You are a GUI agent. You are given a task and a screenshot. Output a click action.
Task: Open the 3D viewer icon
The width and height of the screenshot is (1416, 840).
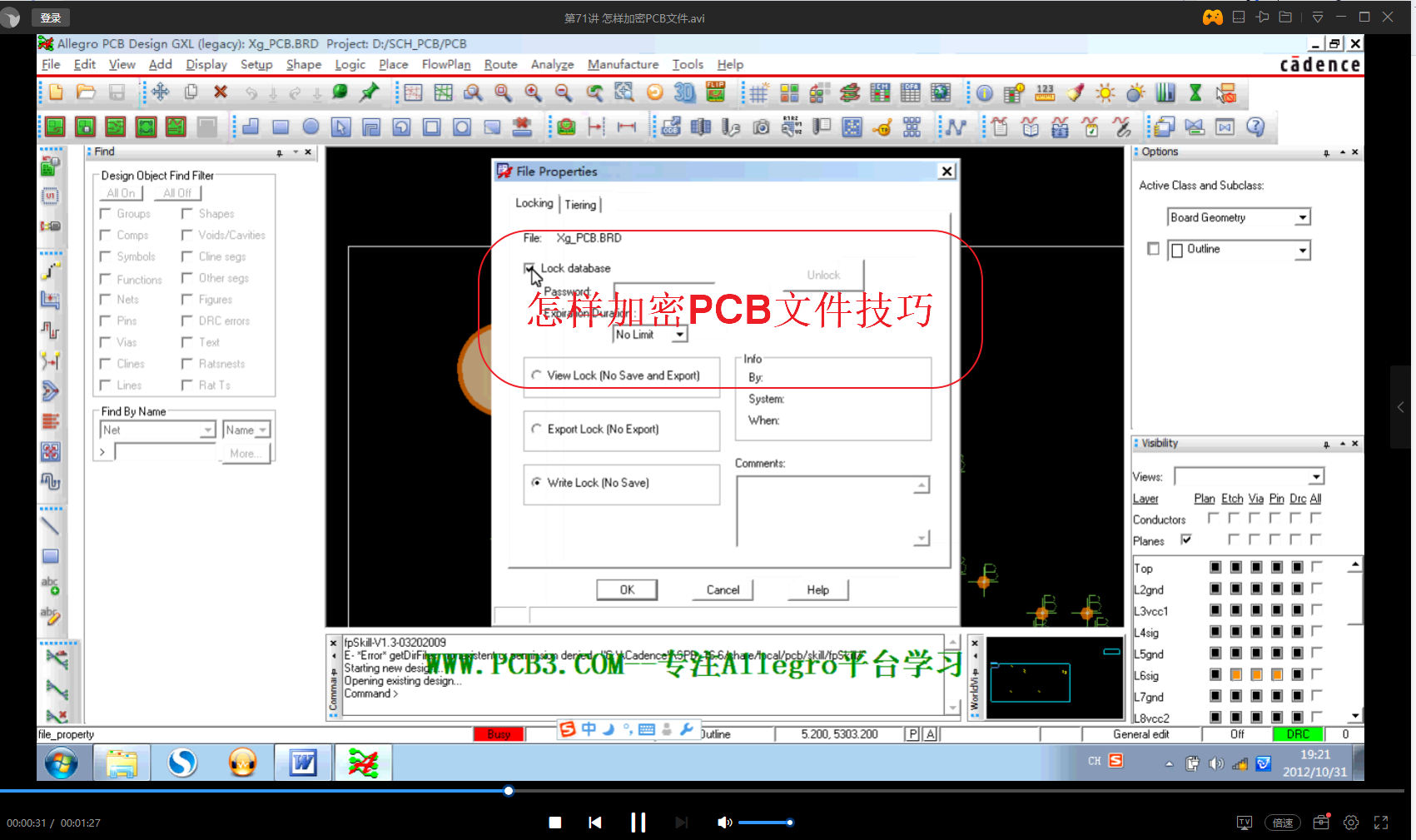(684, 92)
